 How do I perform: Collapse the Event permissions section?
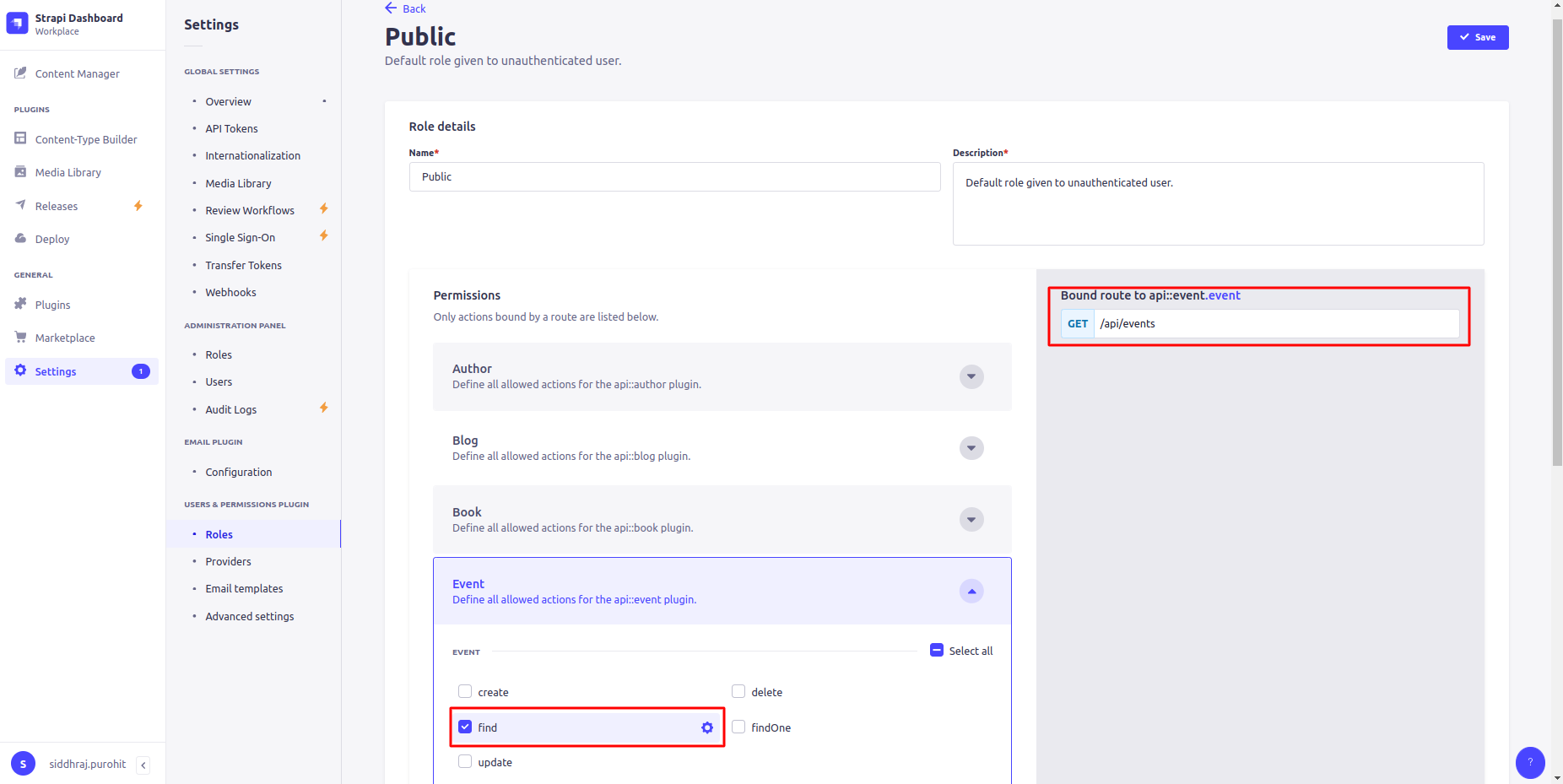tap(971, 591)
